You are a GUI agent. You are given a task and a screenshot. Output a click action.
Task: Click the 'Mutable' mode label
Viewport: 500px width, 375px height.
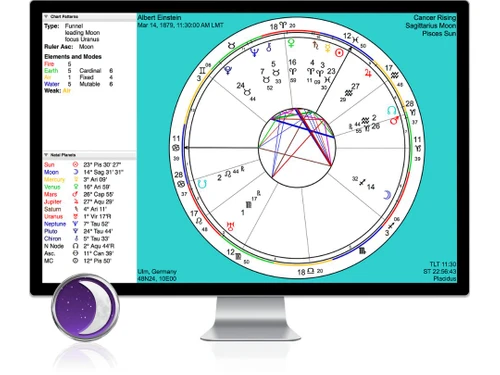(90, 84)
